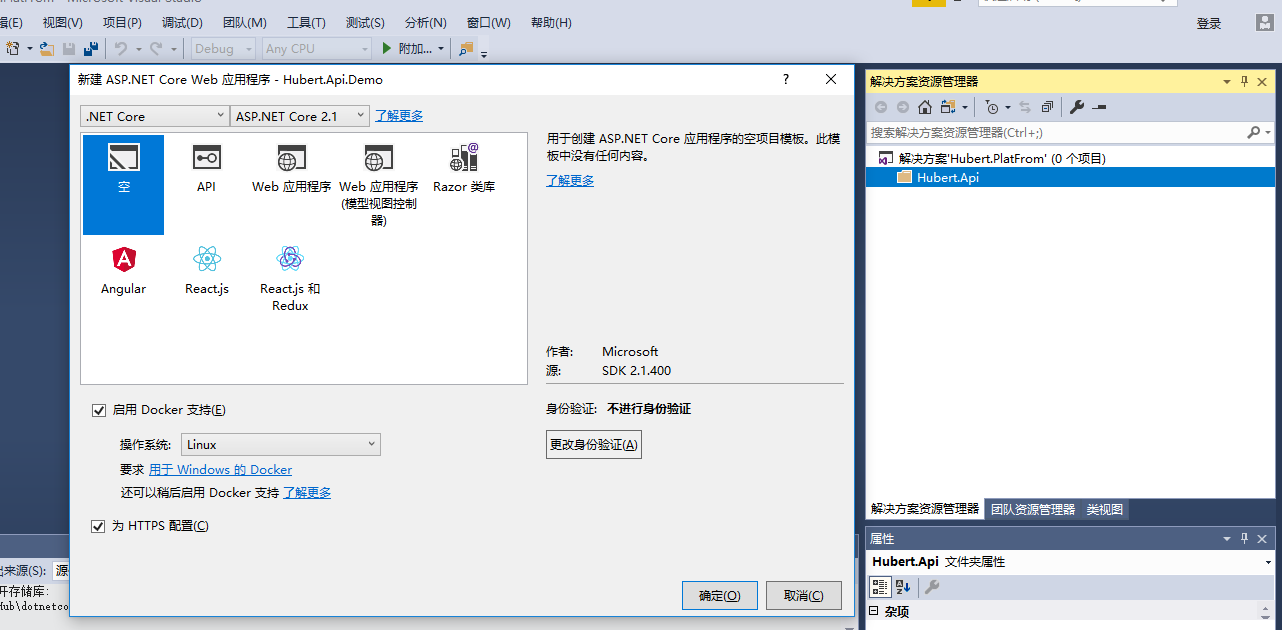Open the 项目(P) menu

[122, 22]
